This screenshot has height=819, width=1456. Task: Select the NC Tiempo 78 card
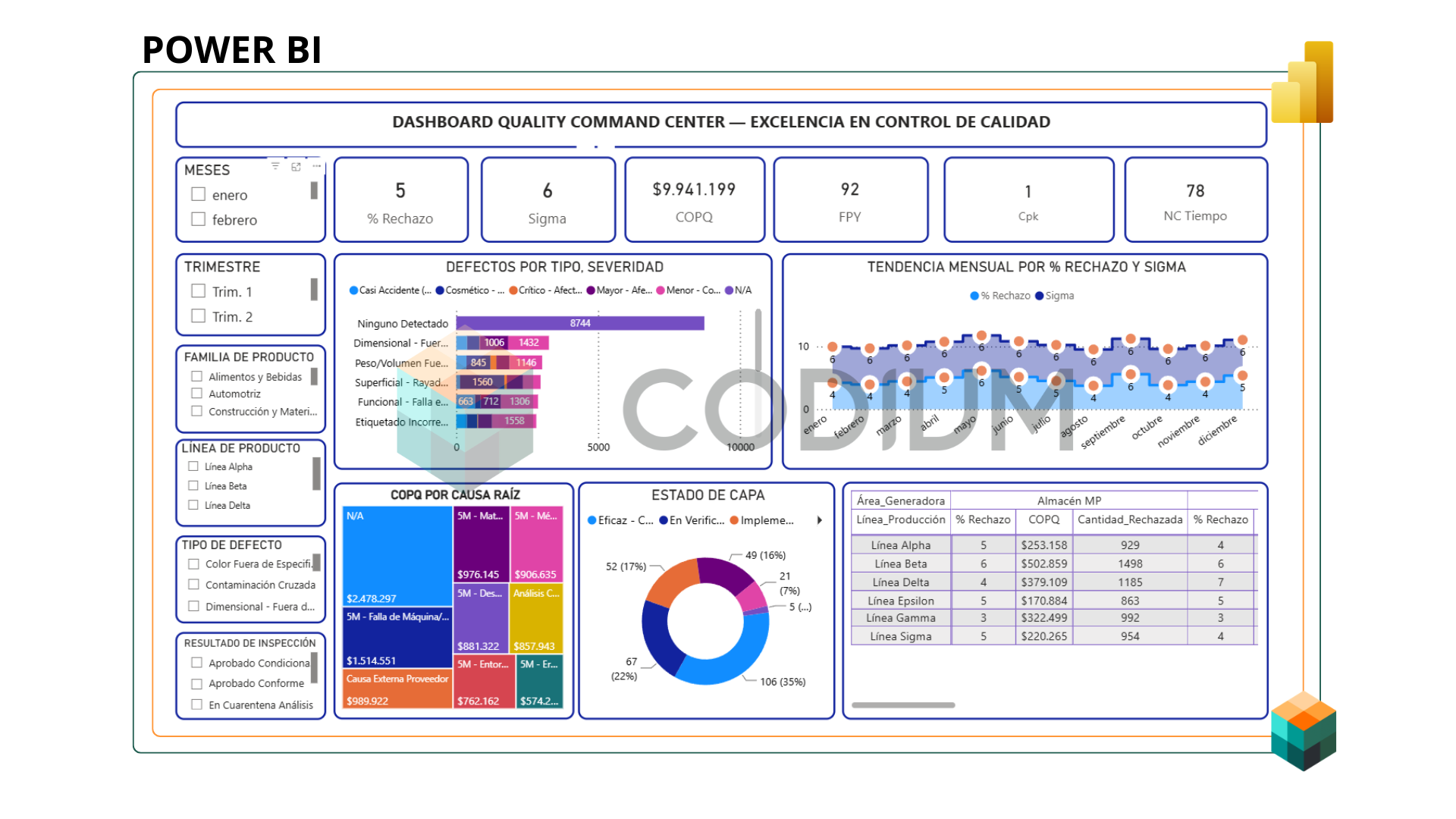pos(1196,199)
